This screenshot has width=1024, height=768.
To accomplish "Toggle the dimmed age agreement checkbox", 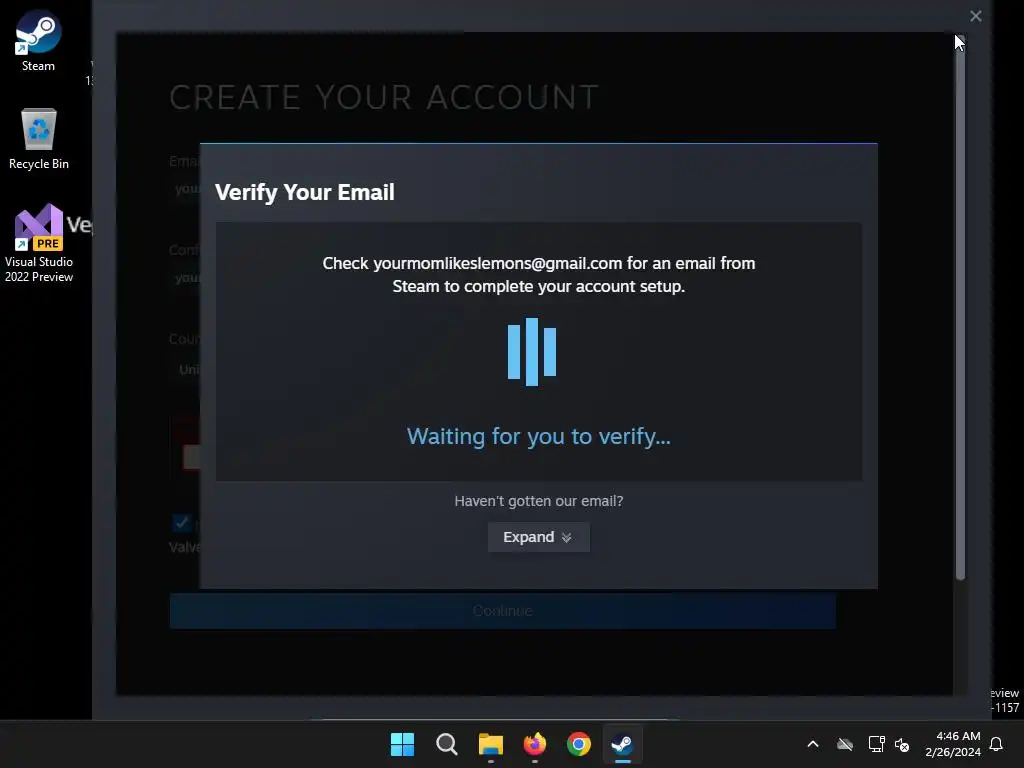I will (181, 522).
